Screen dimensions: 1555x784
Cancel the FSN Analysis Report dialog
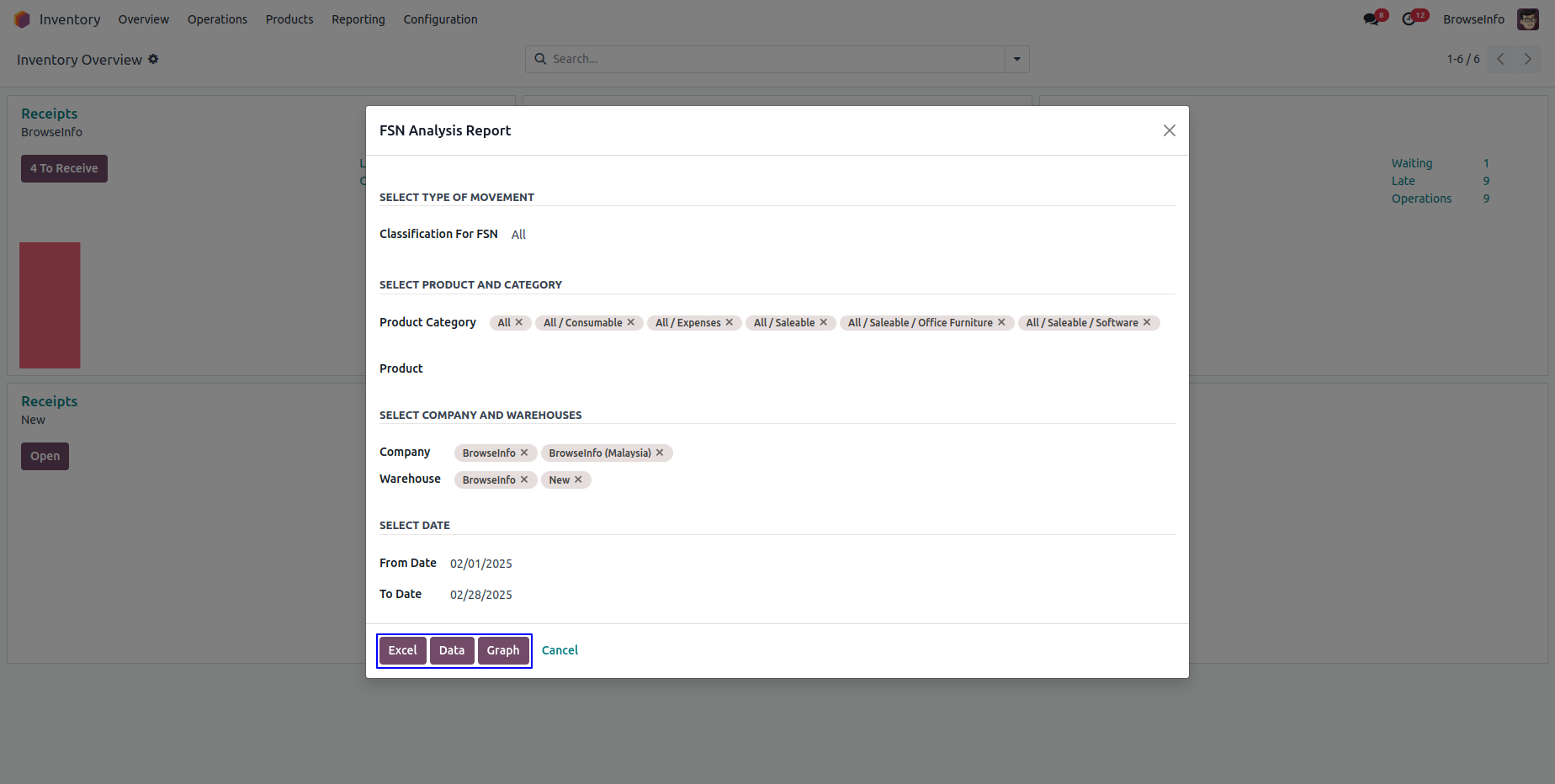[x=560, y=650]
